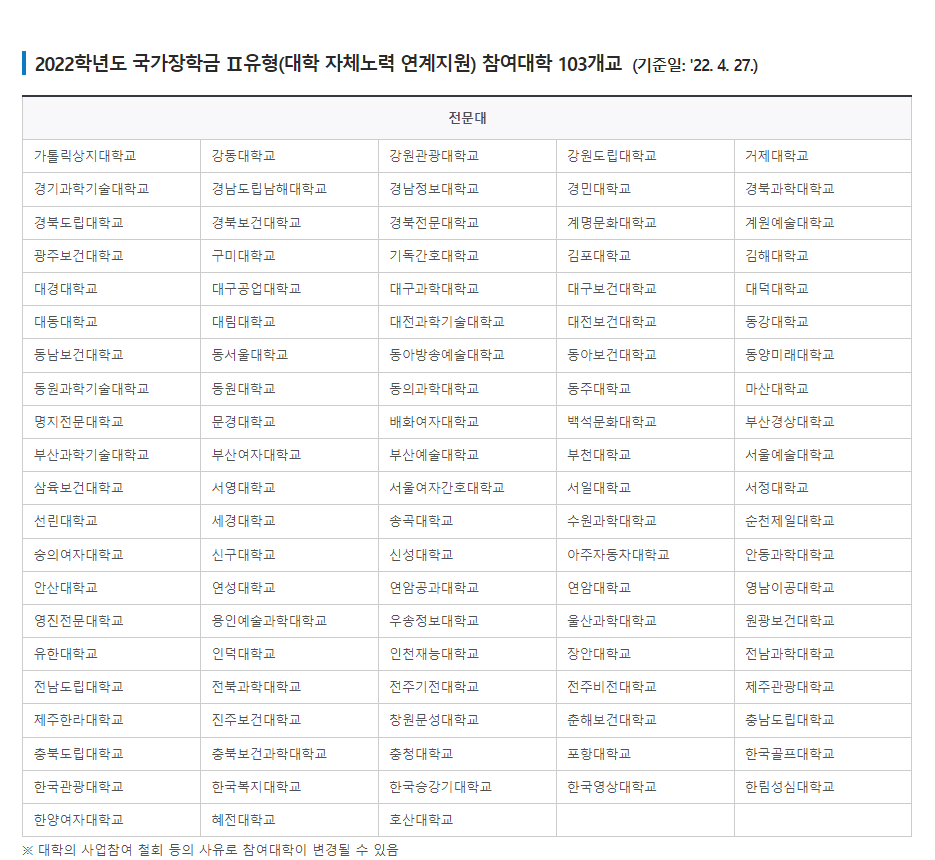The height and width of the screenshot is (860, 935).
Task: Click 동아방송예술대학교 cell
Action: 467,355
